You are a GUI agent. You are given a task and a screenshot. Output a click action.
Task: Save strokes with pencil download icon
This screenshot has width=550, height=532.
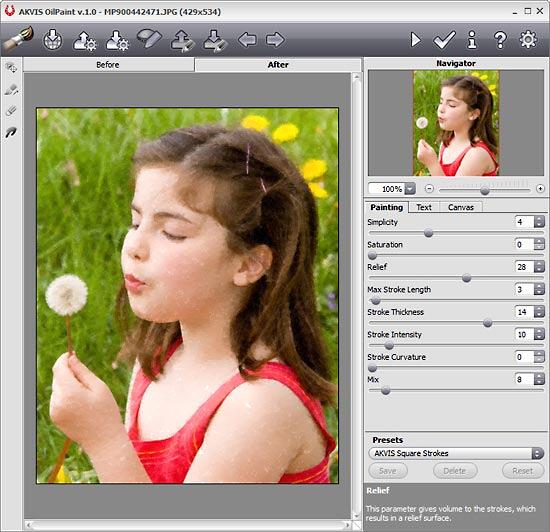(215, 41)
